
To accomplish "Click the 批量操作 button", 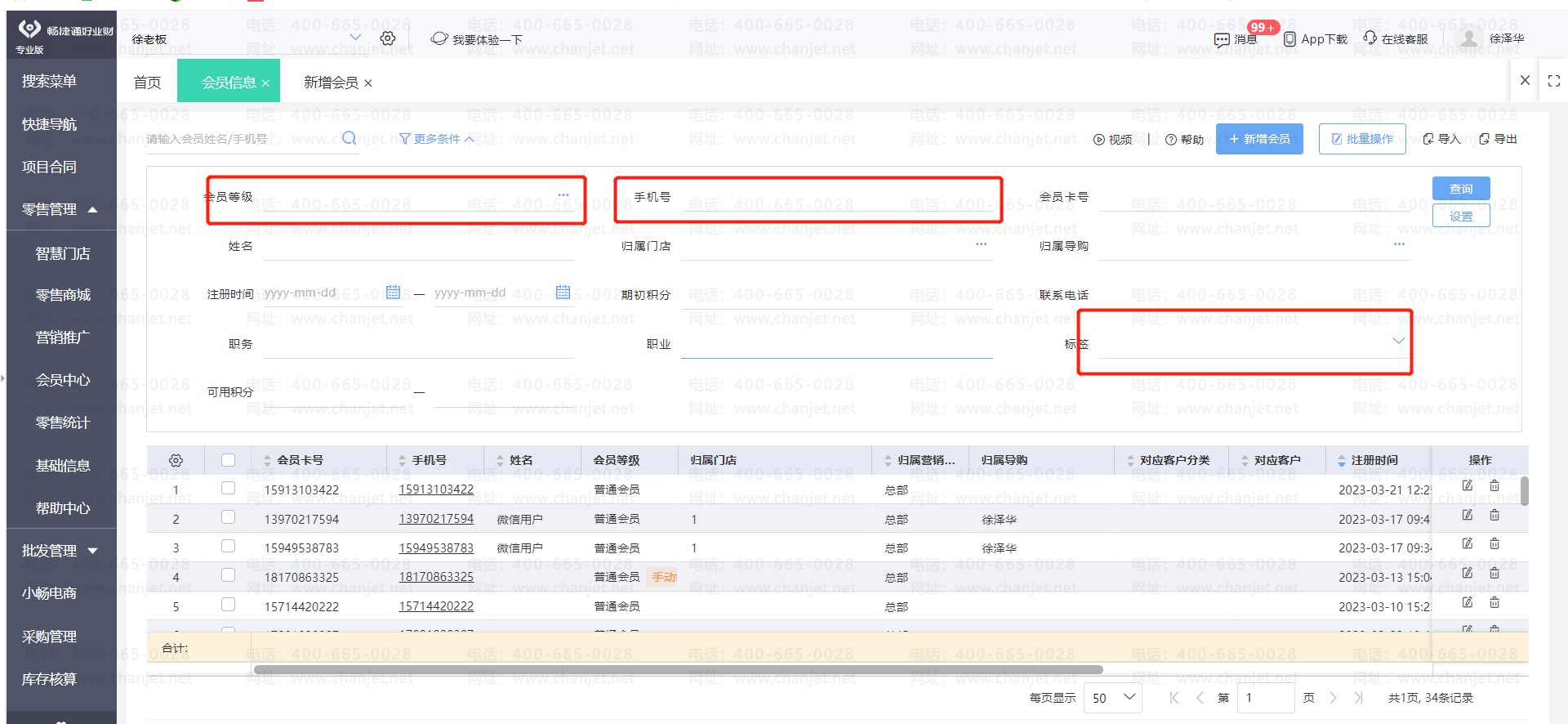I will click(x=1362, y=139).
